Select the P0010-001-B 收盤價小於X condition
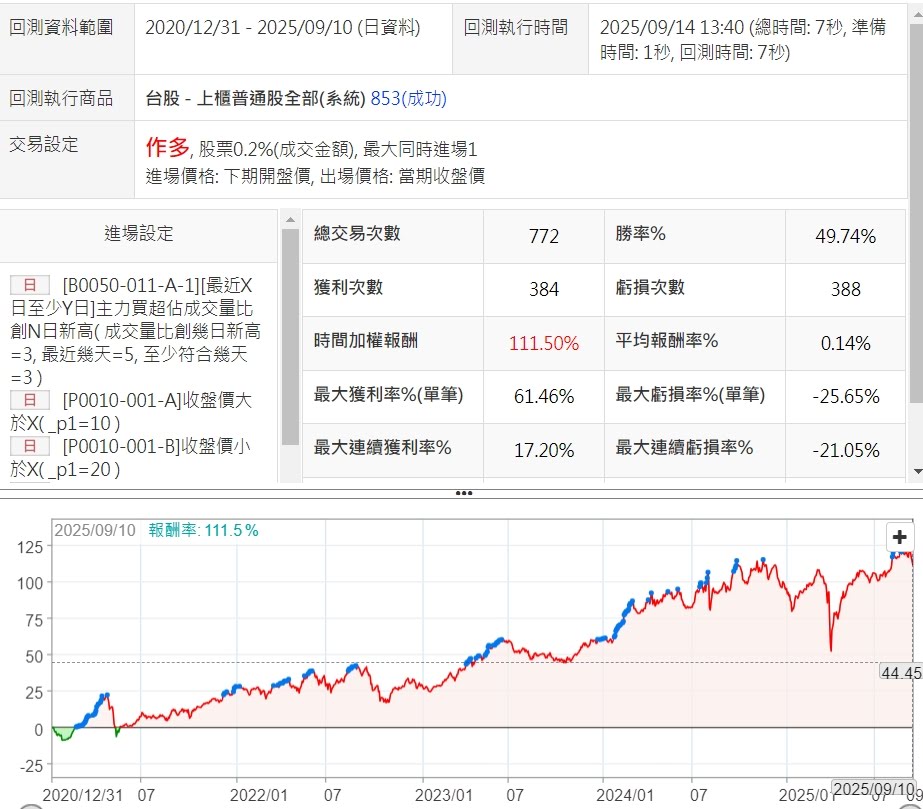923x809 pixels. [x=150, y=457]
